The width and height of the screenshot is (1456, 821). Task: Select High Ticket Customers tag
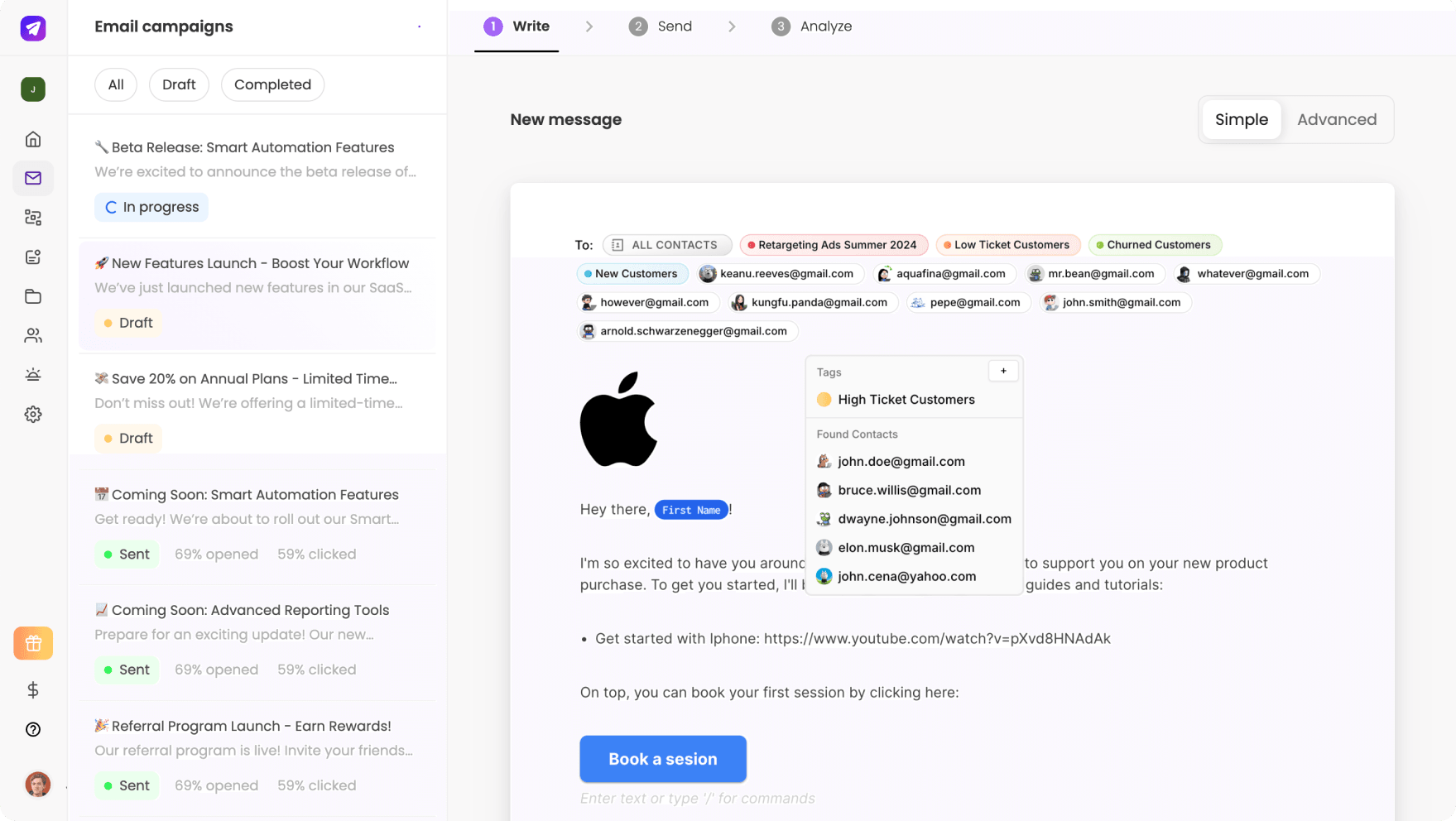tap(906, 400)
